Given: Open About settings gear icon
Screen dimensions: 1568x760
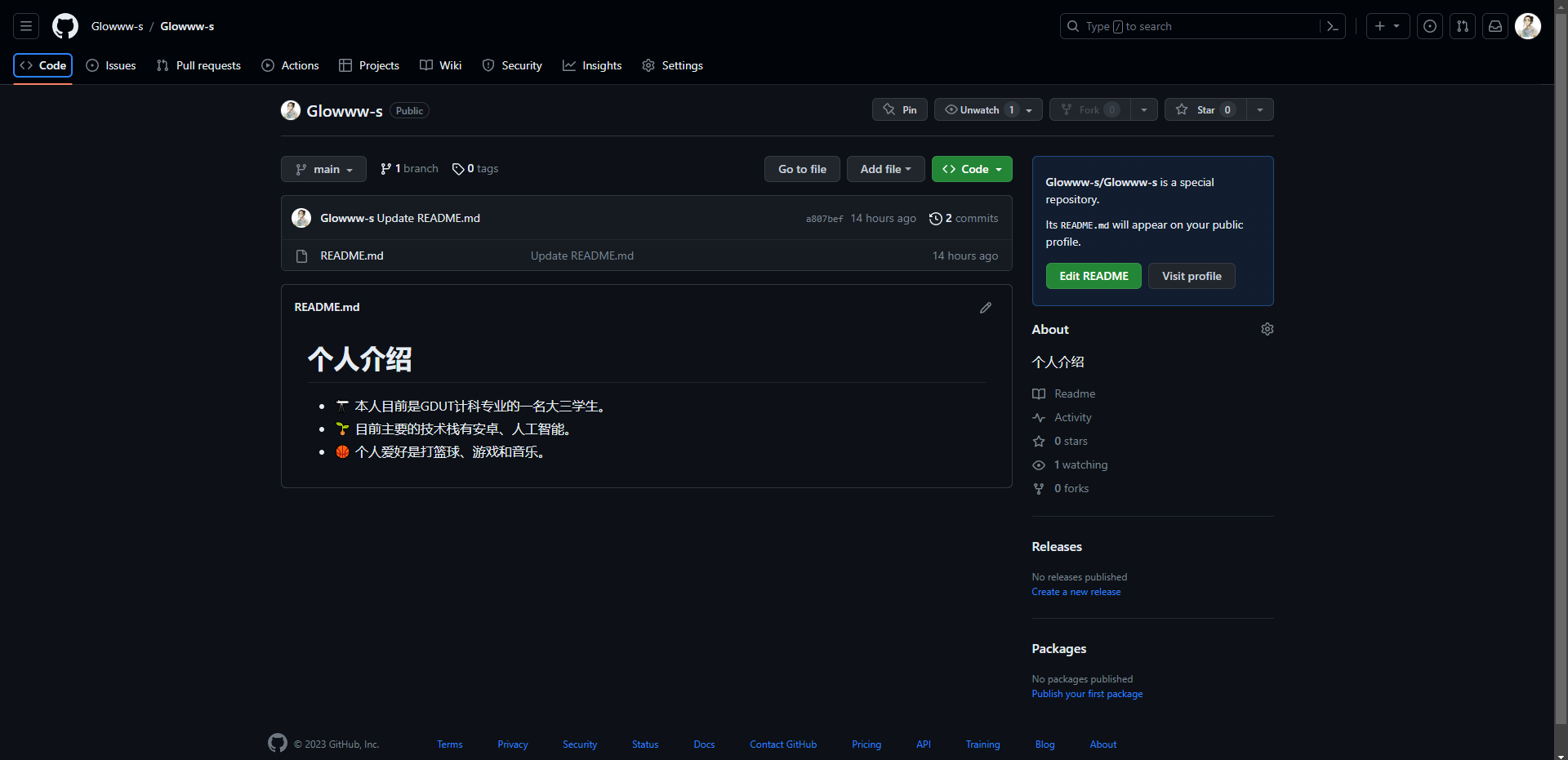Looking at the screenshot, I should [x=1267, y=329].
